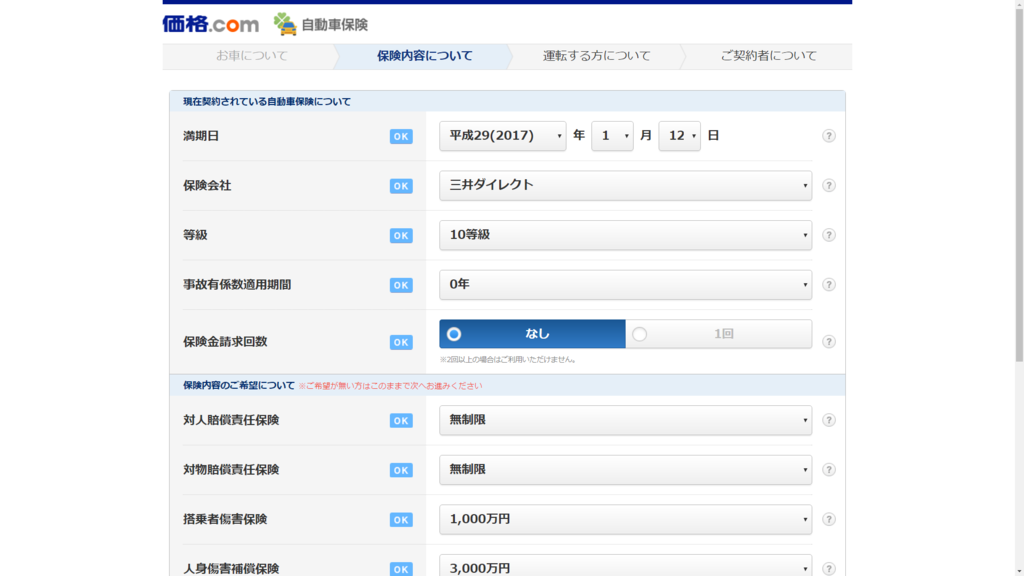Click OK badge beside 対人賠償責任保険

click(401, 421)
